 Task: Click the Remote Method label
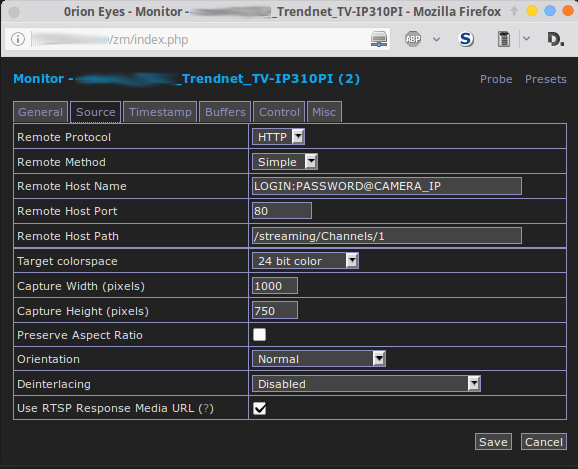[61, 162]
